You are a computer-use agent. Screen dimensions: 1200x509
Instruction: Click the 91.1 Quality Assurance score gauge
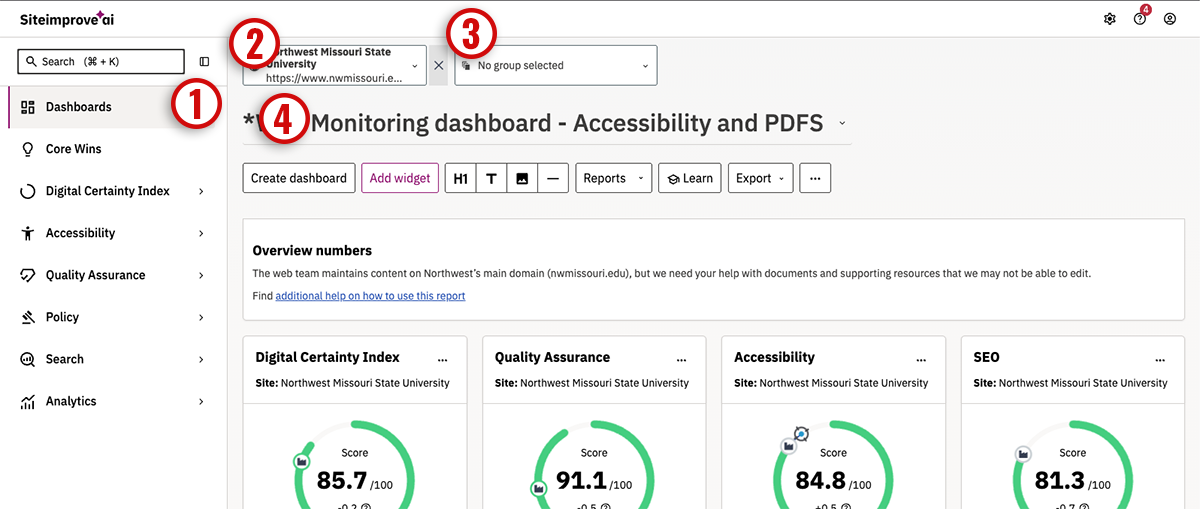594,480
